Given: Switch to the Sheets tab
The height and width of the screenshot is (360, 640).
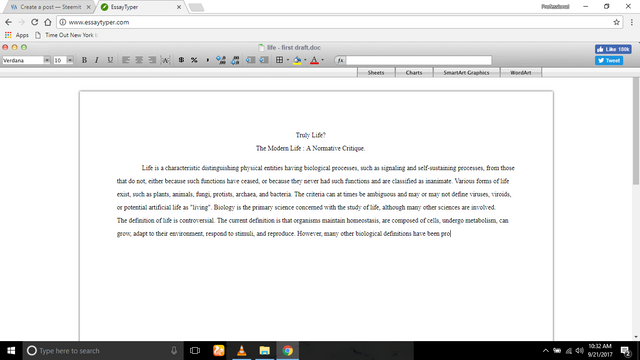Looking at the screenshot, I should pyautogui.click(x=376, y=73).
